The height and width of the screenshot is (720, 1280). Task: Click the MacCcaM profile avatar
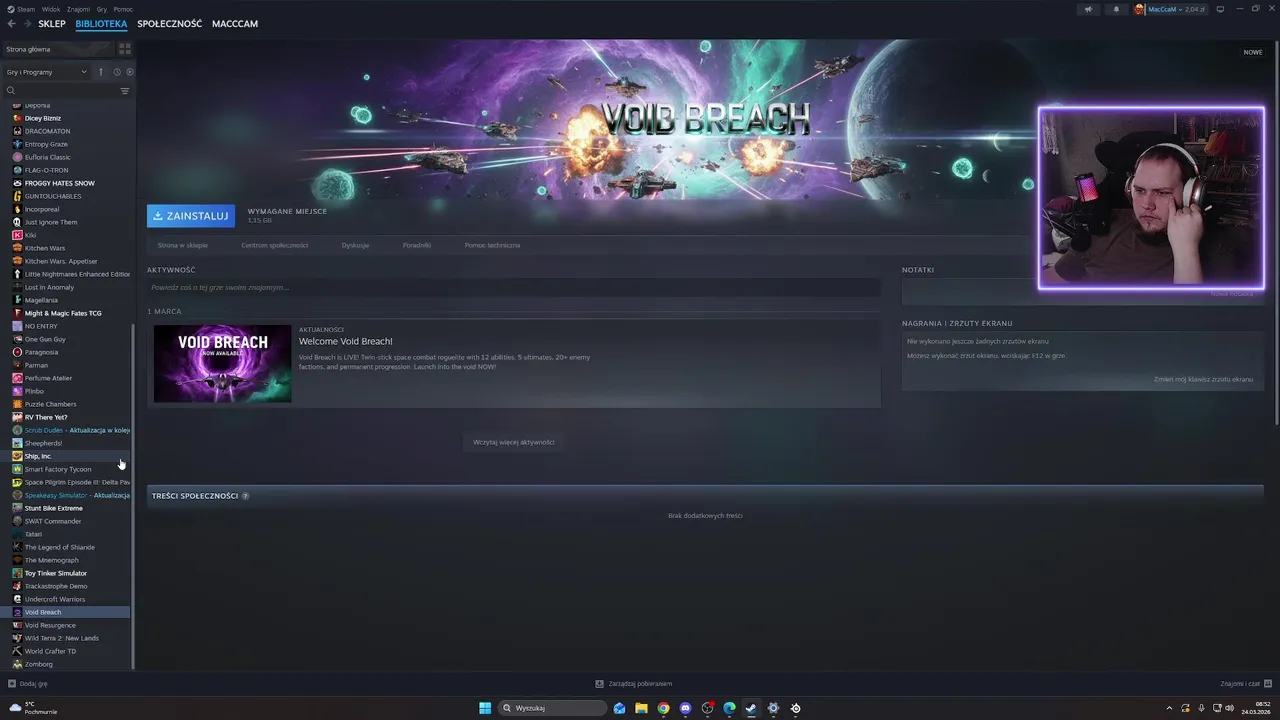pos(1139,9)
